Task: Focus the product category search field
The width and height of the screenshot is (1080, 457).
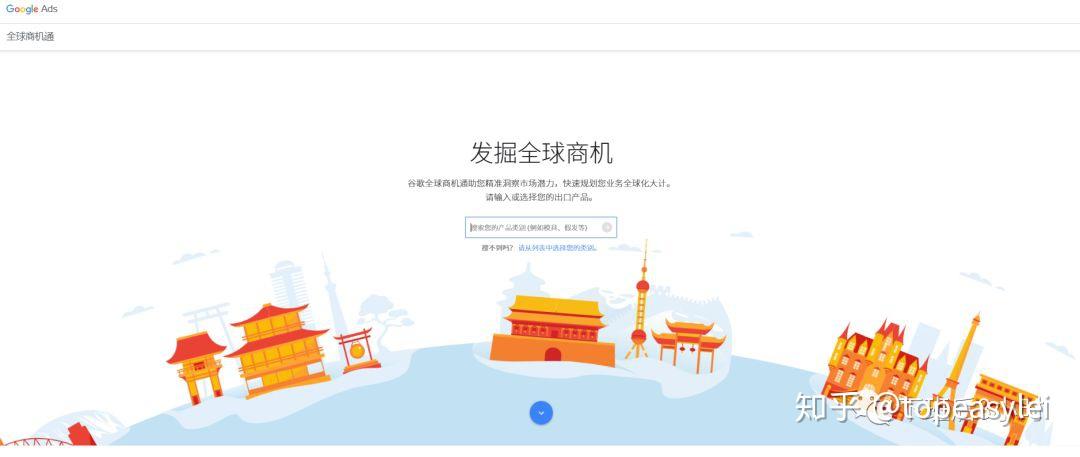Action: pyautogui.click(x=541, y=227)
